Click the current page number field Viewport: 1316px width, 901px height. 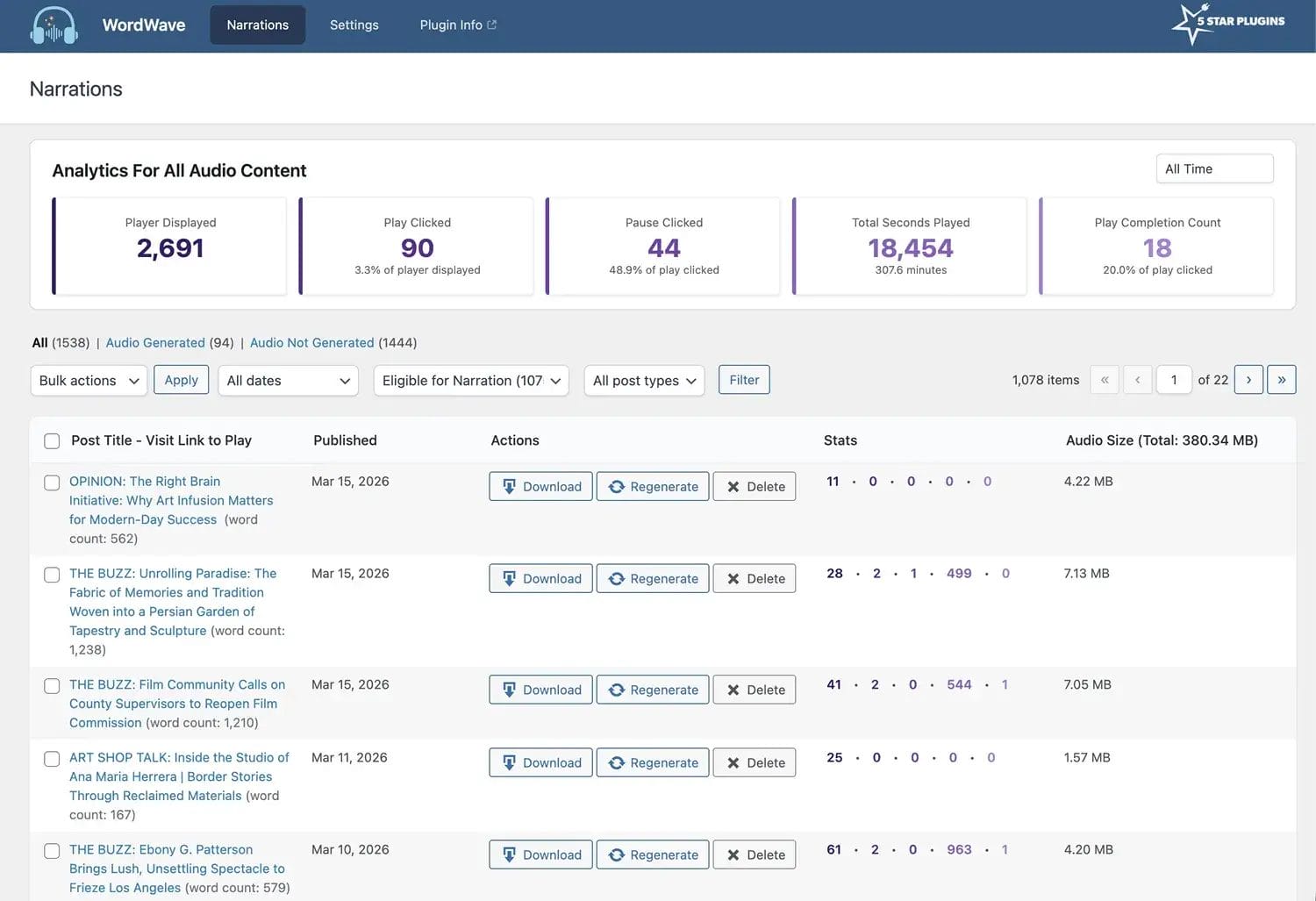1173,380
